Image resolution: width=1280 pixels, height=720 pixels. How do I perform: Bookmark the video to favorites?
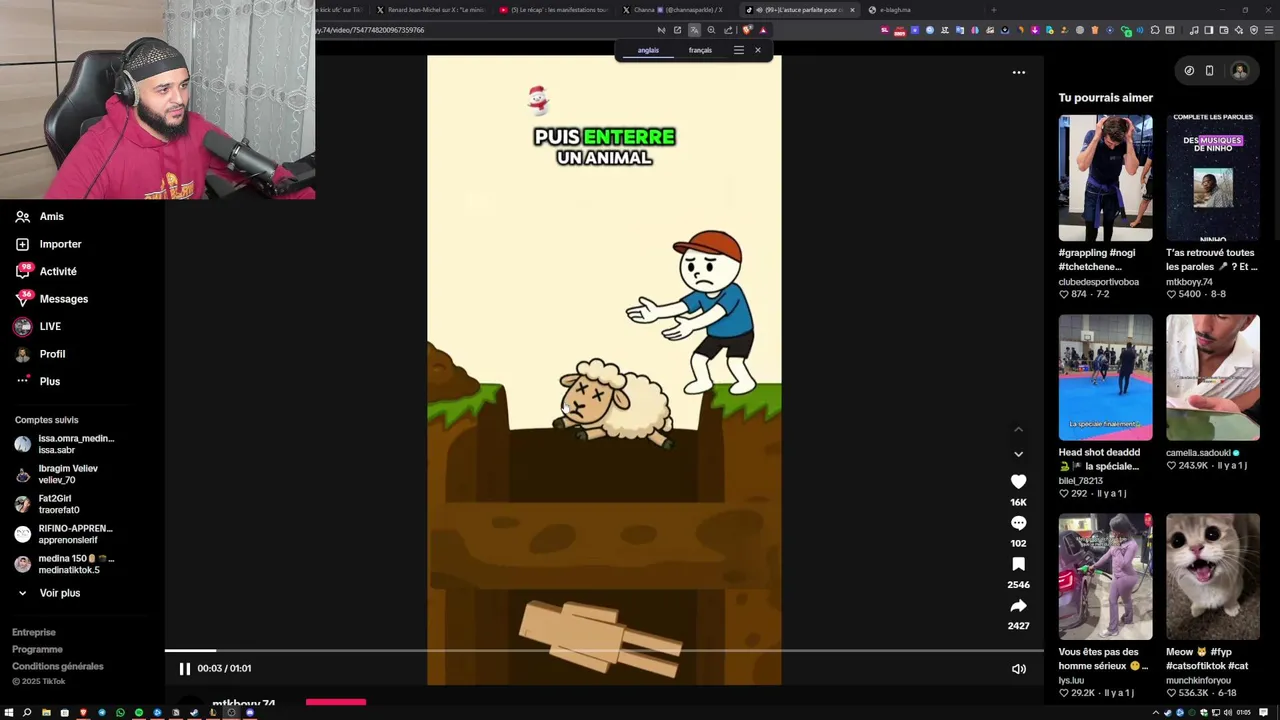[x=1018, y=564]
